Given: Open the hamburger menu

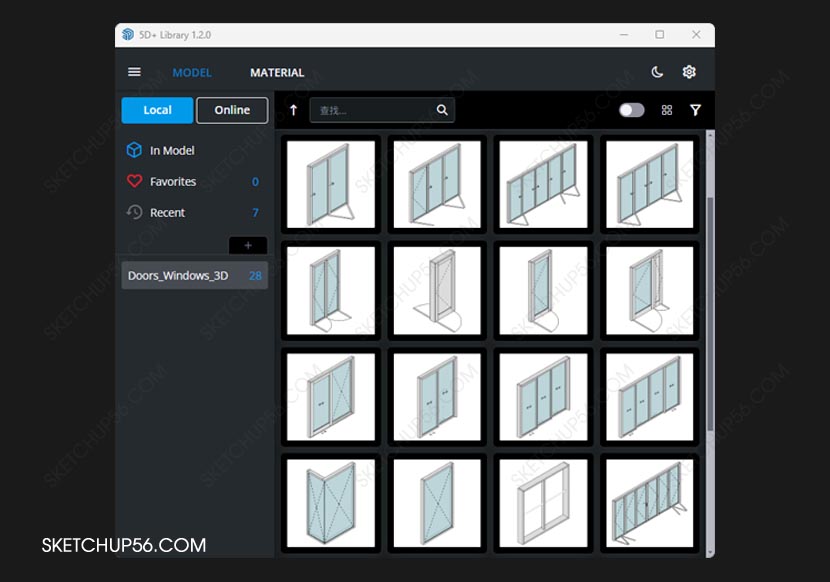Looking at the screenshot, I should tap(134, 72).
